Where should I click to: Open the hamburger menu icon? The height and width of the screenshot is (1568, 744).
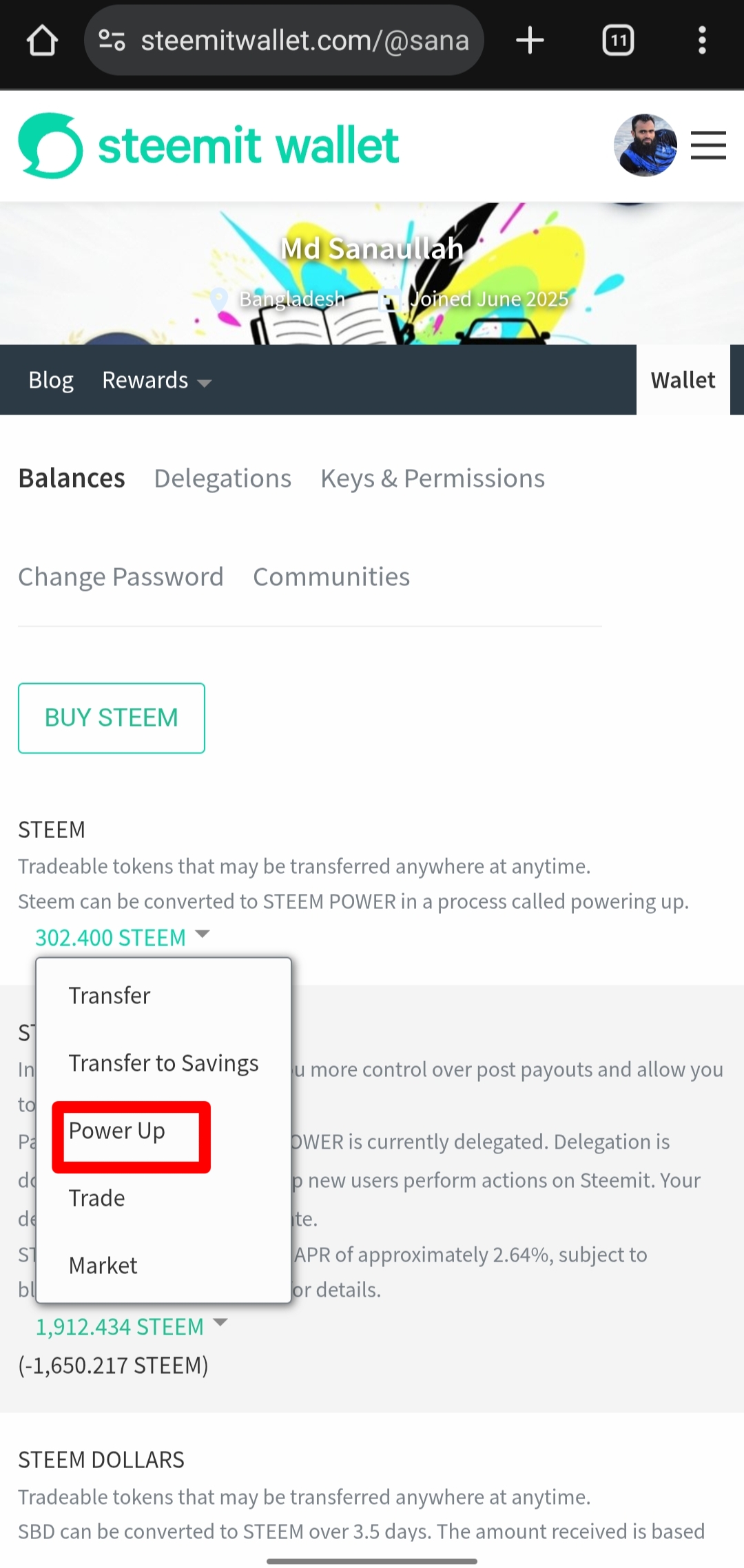pos(708,145)
